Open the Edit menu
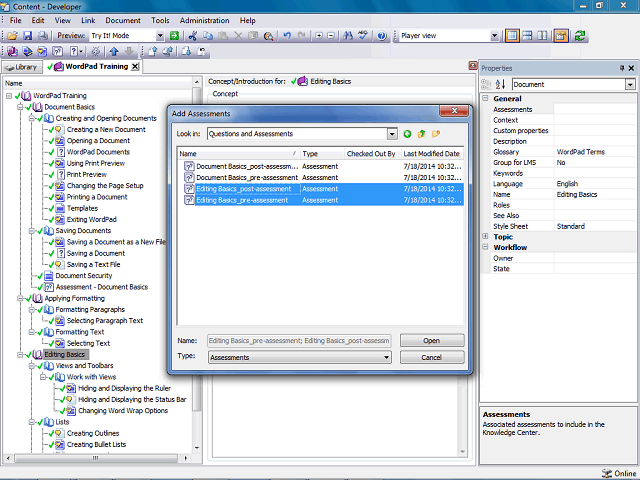The width and height of the screenshot is (640, 480). (38, 20)
